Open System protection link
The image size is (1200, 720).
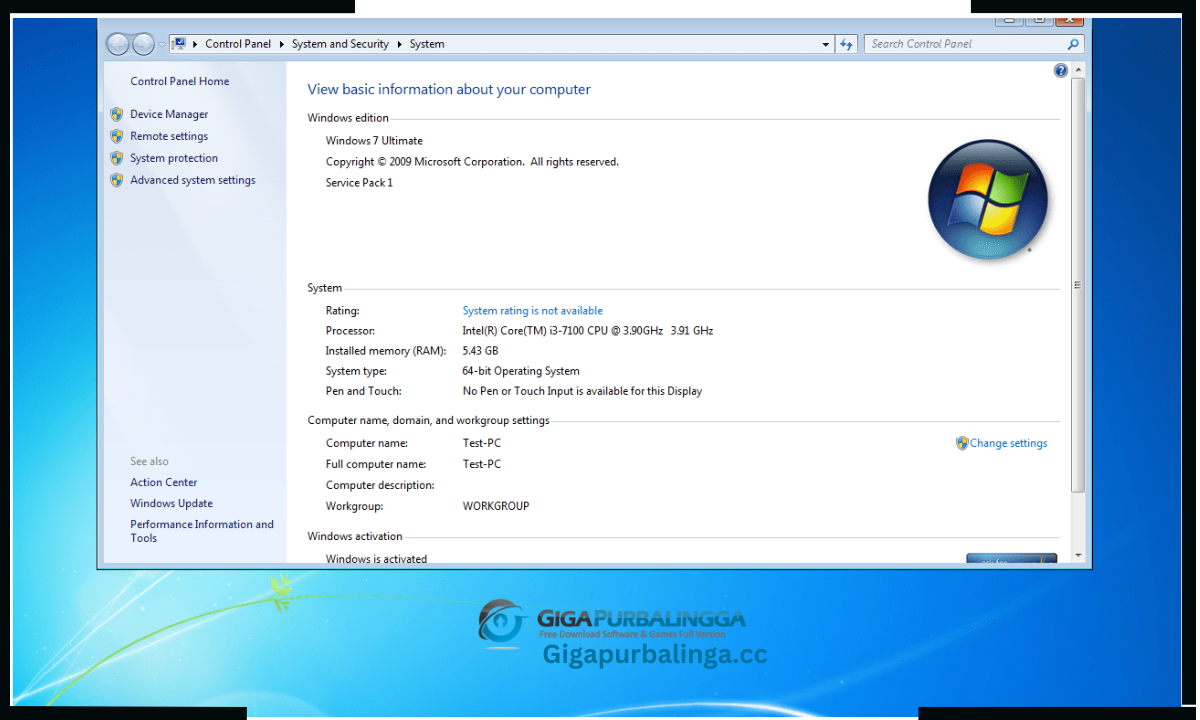click(x=174, y=158)
